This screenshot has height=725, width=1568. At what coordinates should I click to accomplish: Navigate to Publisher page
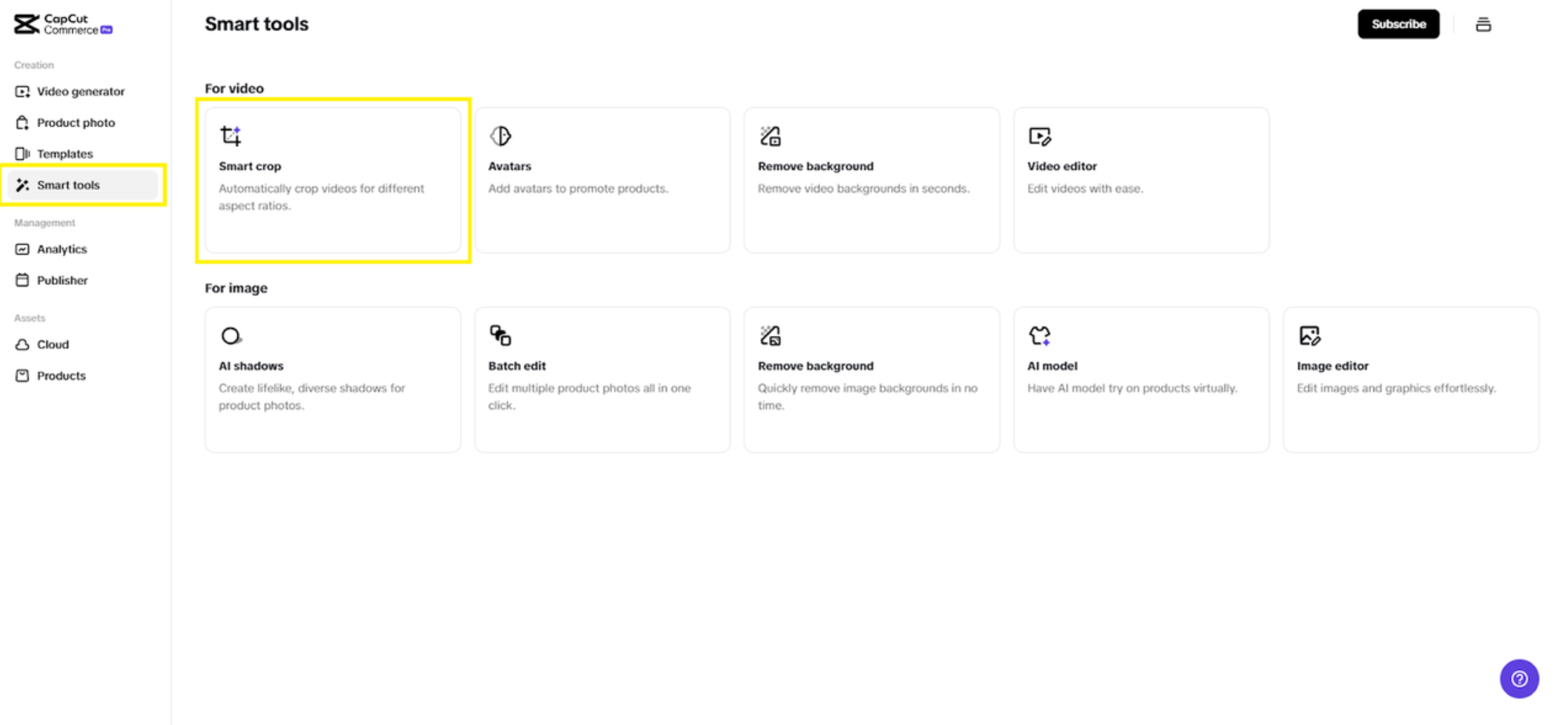[x=62, y=280]
